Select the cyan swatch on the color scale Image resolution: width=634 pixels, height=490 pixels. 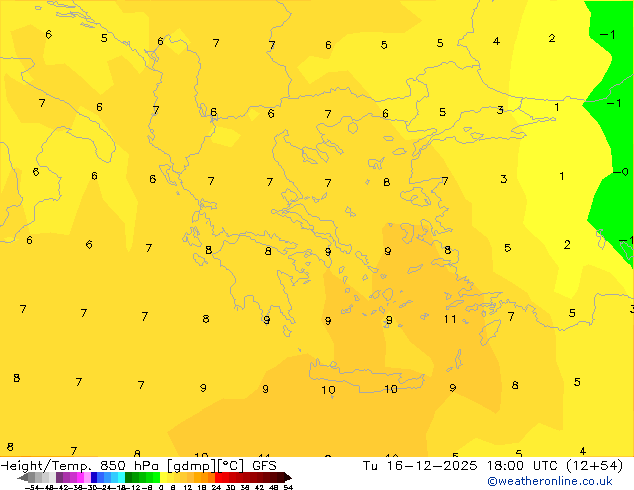[121, 477]
